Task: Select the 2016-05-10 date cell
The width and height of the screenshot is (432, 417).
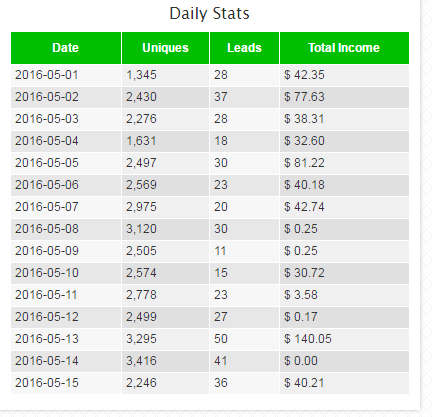Action: [66, 273]
